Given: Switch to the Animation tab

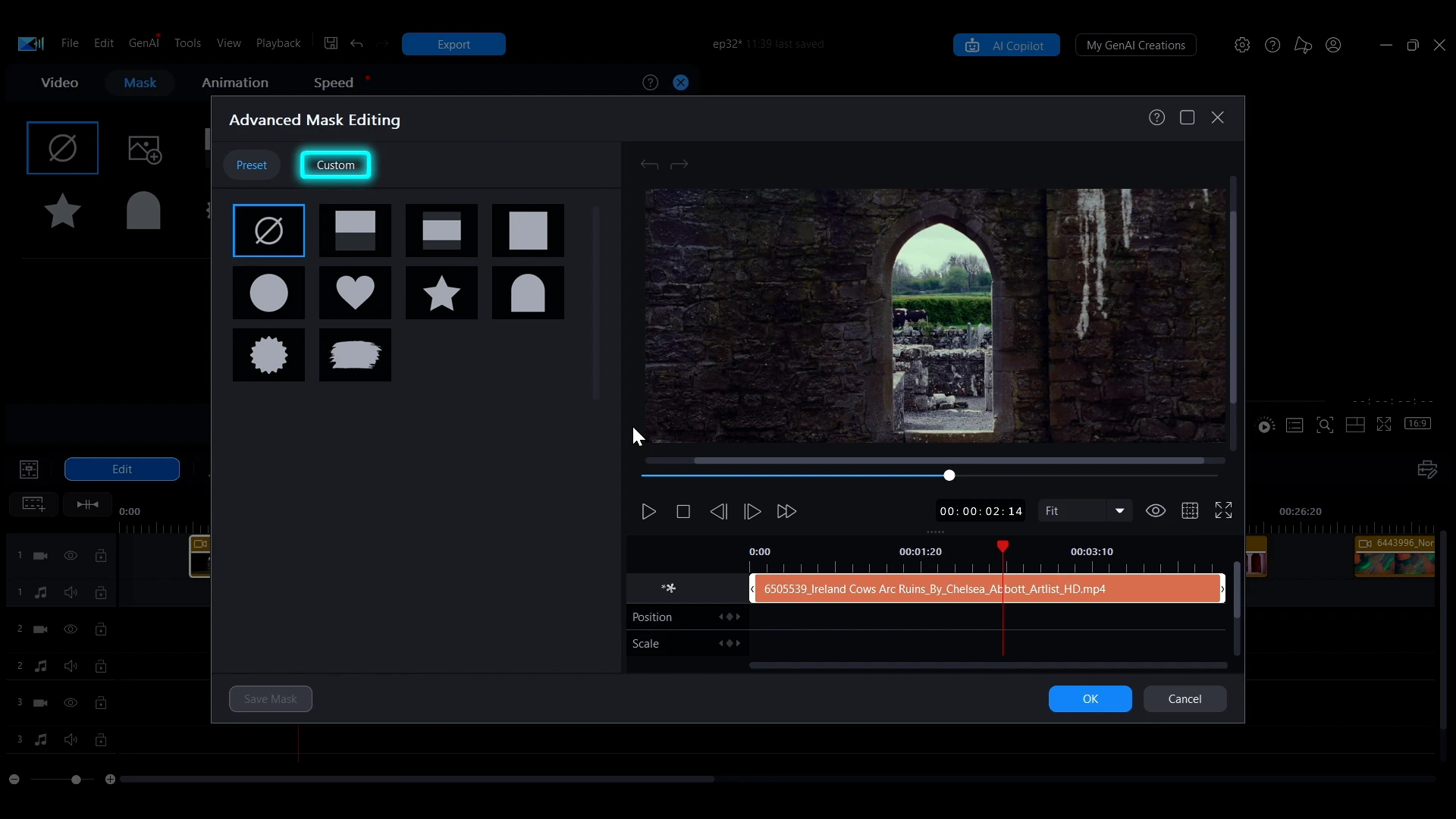Looking at the screenshot, I should [235, 83].
